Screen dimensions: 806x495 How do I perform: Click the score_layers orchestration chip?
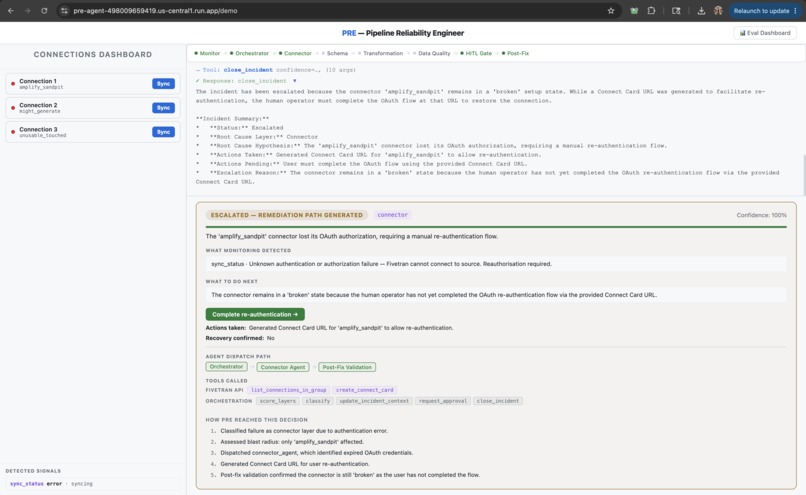278,401
